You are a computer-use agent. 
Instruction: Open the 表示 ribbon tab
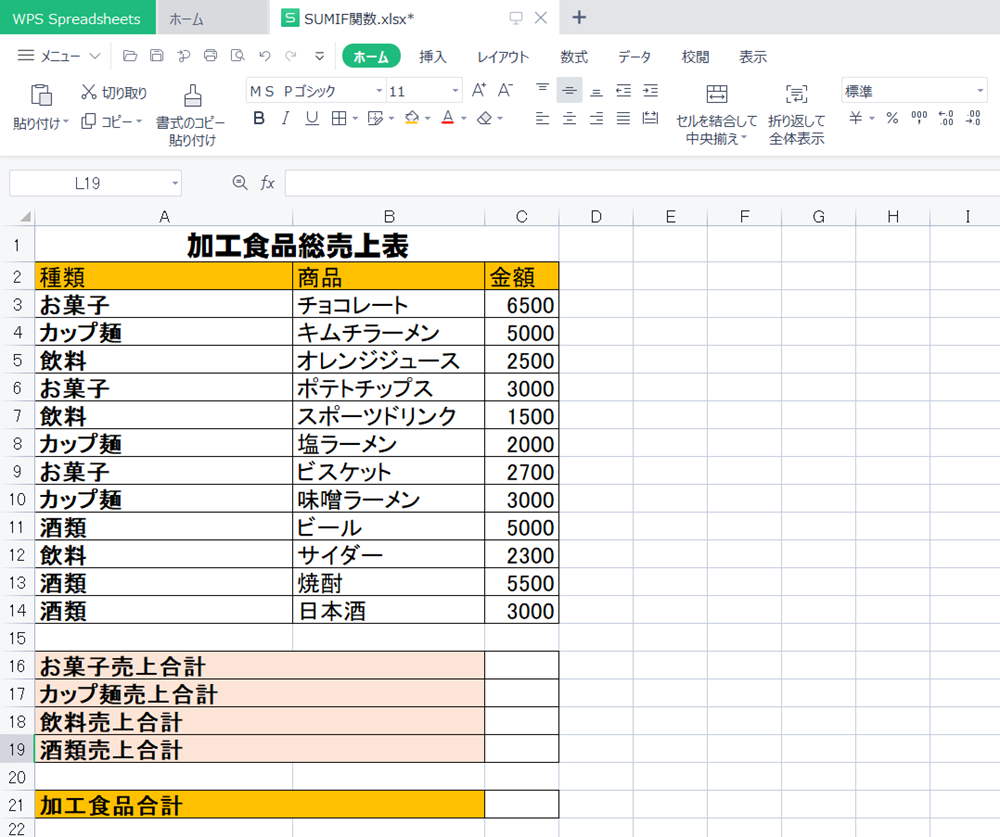pyautogui.click(x=753, y=56)
